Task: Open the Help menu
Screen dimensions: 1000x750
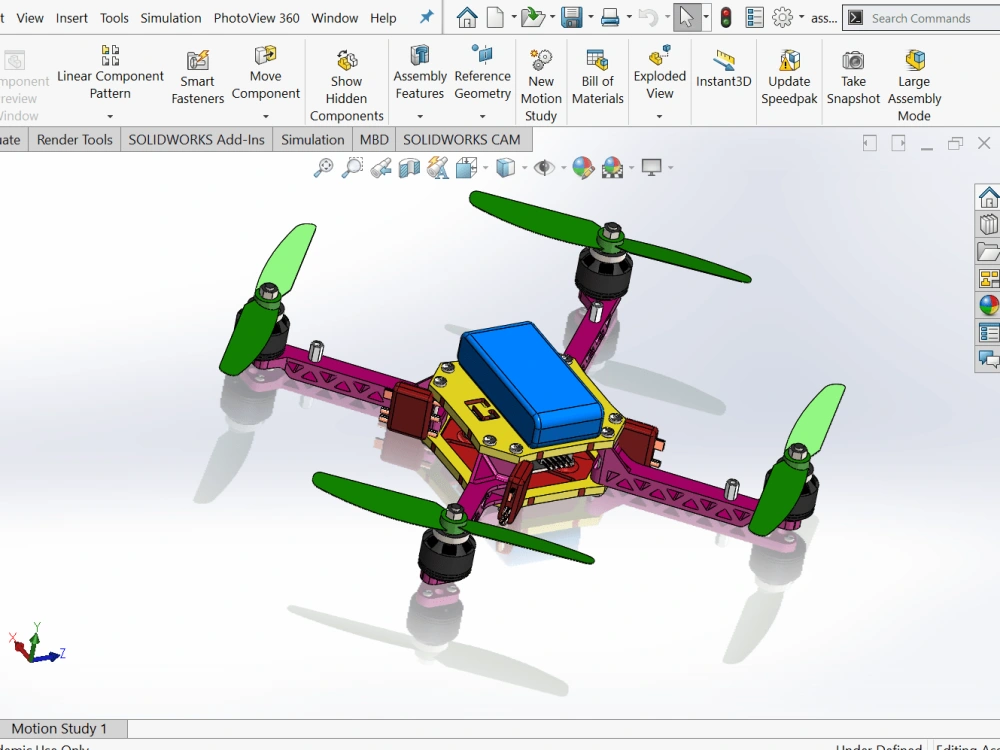Action: pyautogui.click(x=383, y=18)
